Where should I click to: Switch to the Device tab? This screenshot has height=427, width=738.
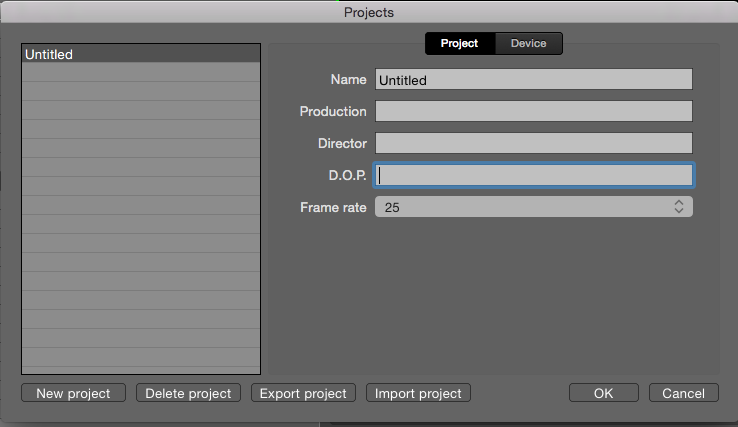[x=528, y=43]
